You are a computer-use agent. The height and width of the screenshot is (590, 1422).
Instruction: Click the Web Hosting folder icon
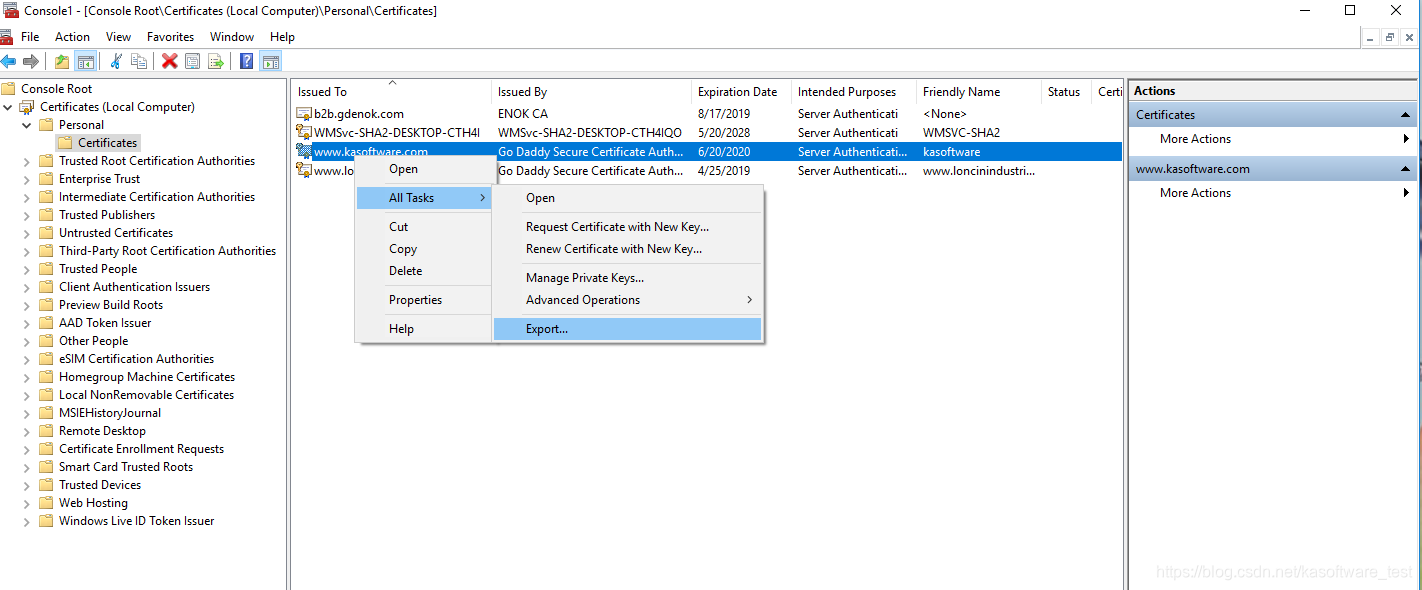(x=46, y=503)
